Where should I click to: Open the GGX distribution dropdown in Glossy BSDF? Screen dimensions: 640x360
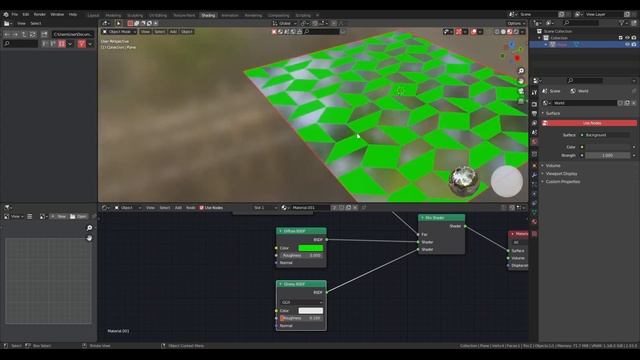pos(302,302)
